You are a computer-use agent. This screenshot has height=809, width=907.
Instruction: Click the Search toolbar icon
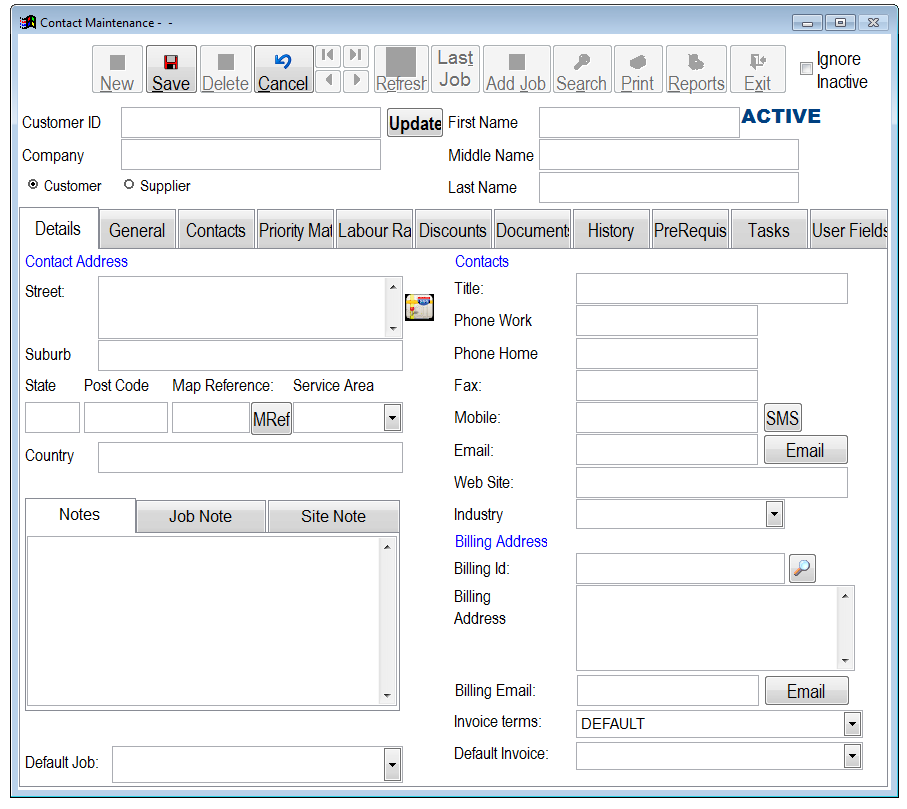(581, 62)
